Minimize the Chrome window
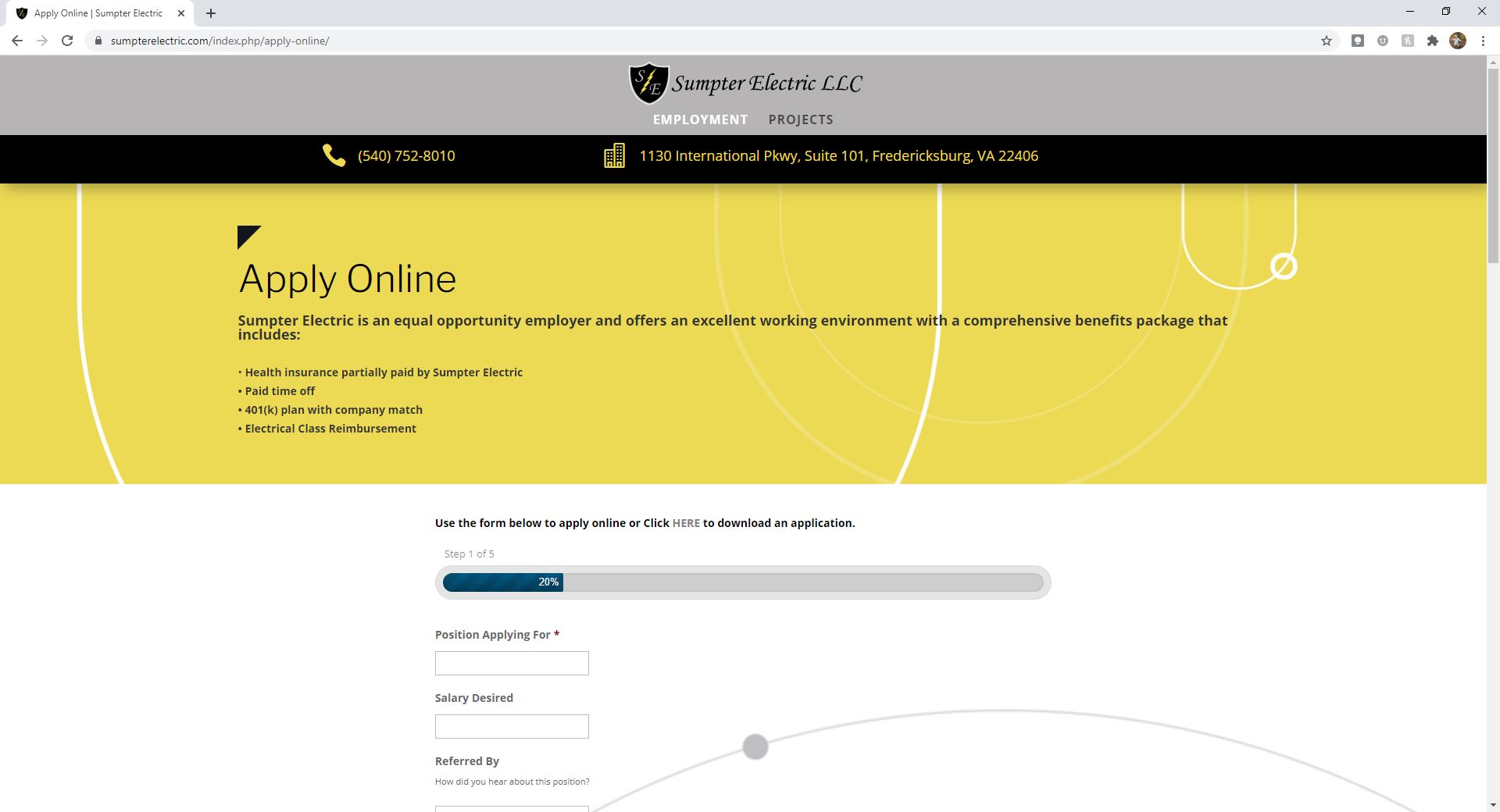The height and width of the screenshot is (812, 1500). 1410,12
